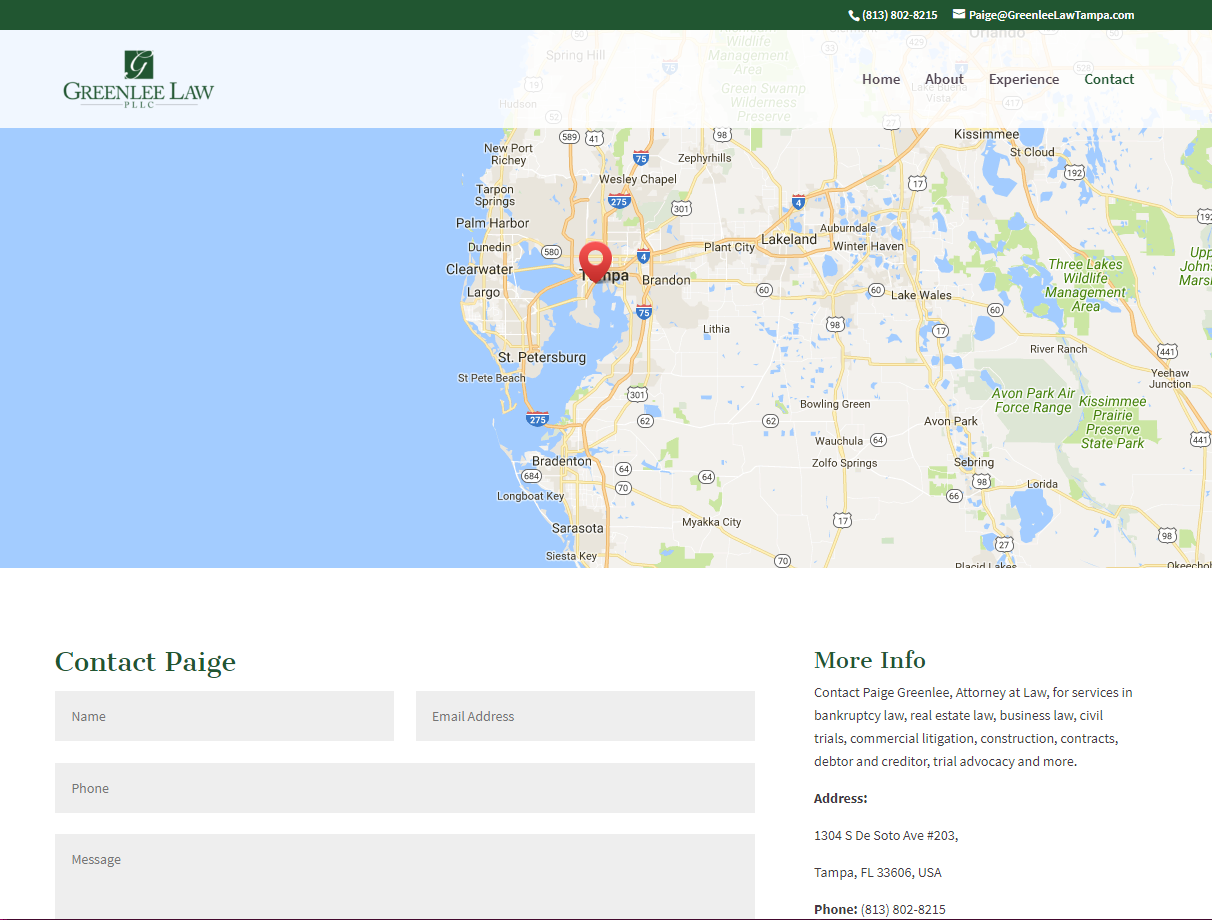The image size is (1212, 920).
Task: Select the Auburndale map label
Action: [x=848, y=228]
